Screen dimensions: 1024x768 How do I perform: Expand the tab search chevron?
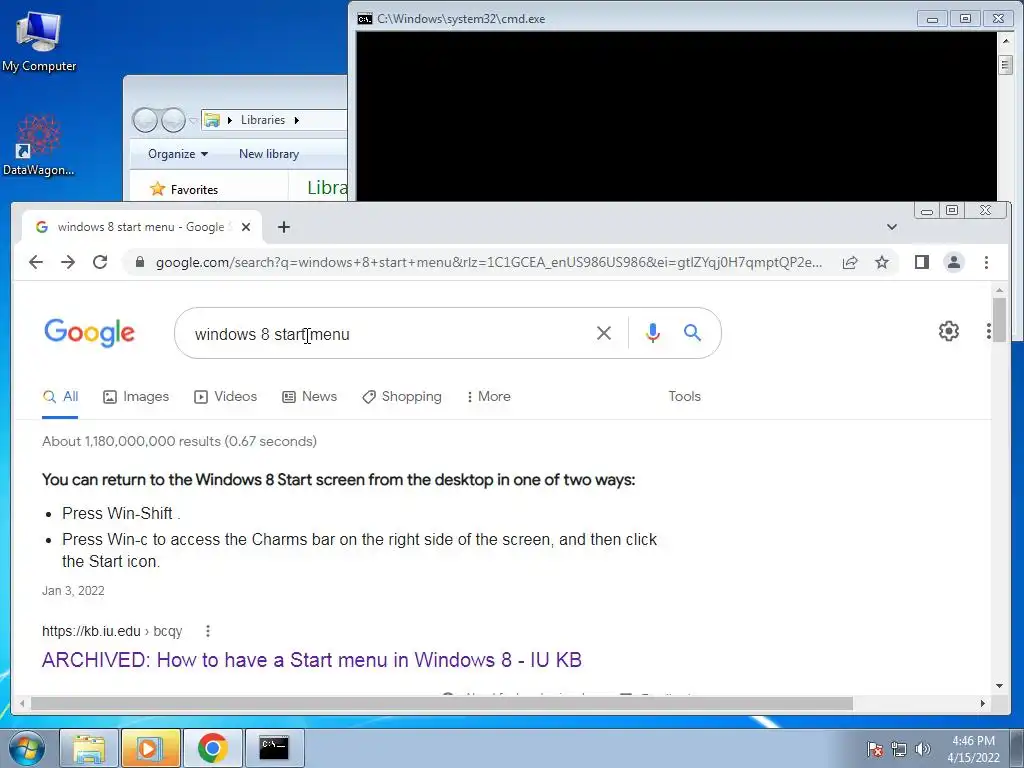click(891, 227)
